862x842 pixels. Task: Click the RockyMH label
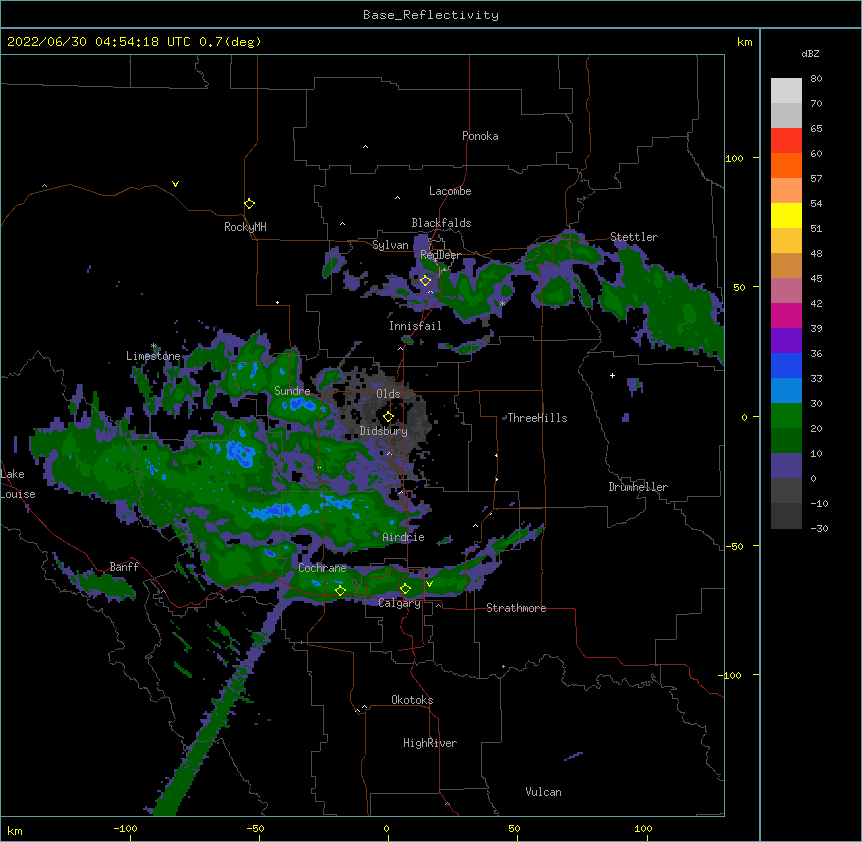click(245, 227)
